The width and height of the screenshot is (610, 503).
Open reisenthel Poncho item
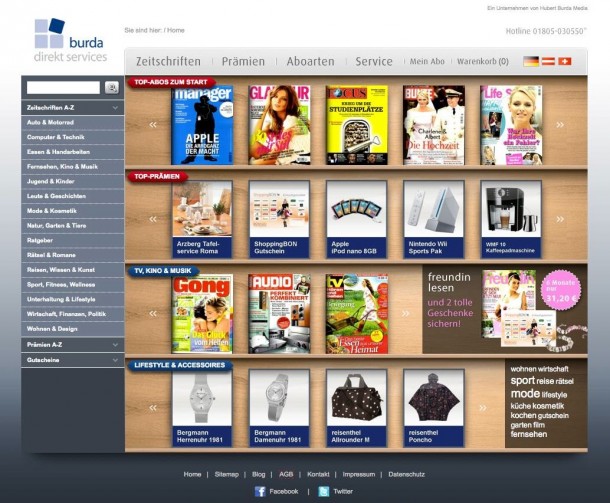tap(434, 408)
